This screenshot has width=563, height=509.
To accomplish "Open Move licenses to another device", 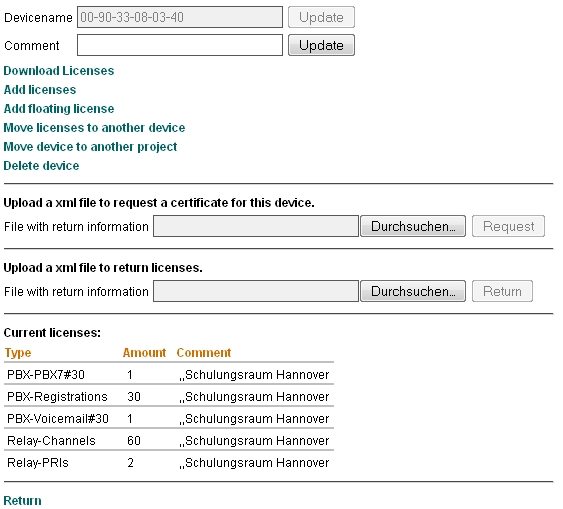I will click(x=94, y=128).
